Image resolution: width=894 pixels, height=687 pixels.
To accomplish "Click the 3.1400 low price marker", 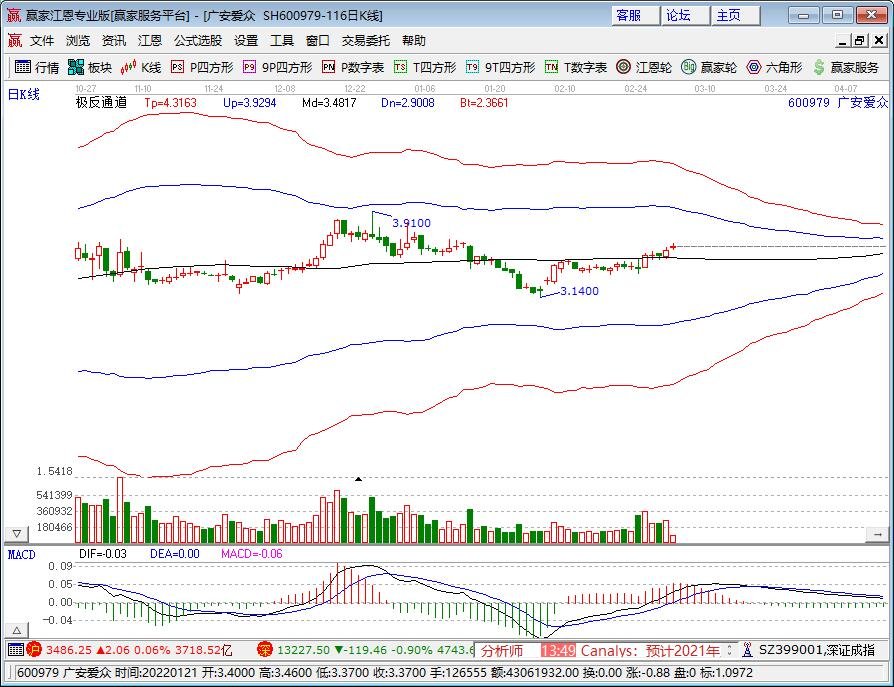I will point(579,291).
